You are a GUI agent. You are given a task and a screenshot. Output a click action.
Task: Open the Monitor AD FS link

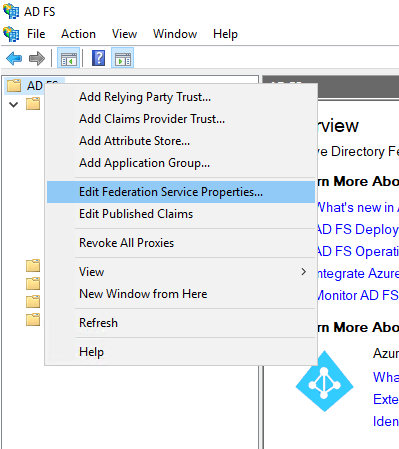pyautogui.click(x=358, y=295)
